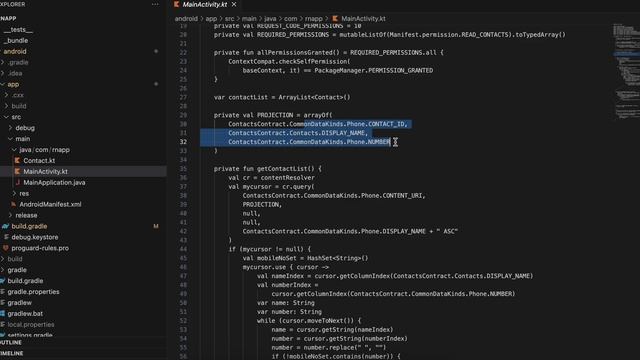Collapse the app folder
This screenshot has width=640, height=360.
click(3, 84)
